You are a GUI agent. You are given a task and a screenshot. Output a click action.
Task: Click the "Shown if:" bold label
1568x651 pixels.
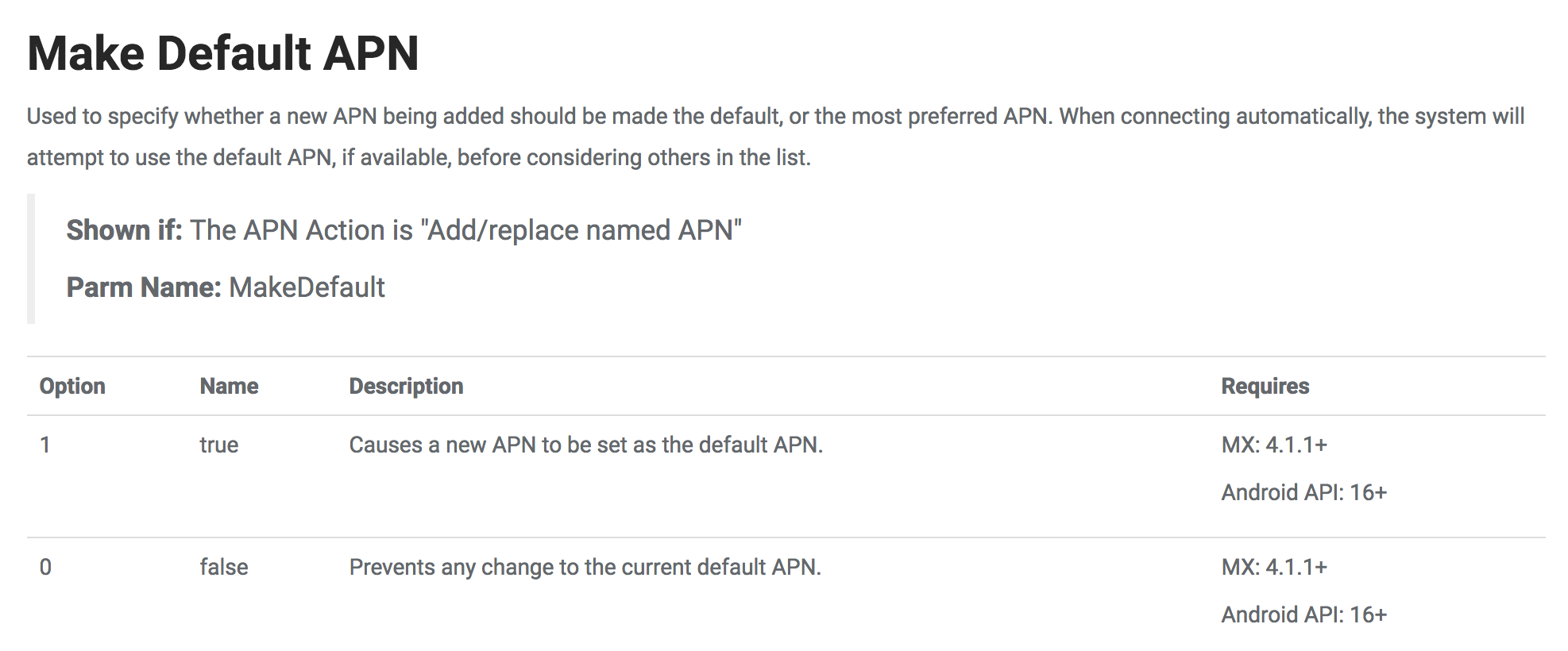(x=124, y=230)
